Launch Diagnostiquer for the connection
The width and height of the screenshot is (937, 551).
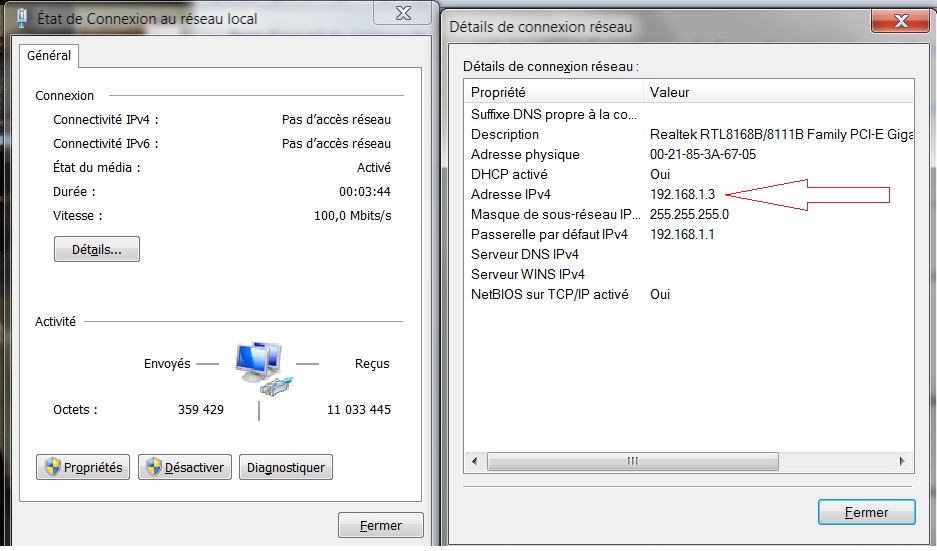click(286, 467)
